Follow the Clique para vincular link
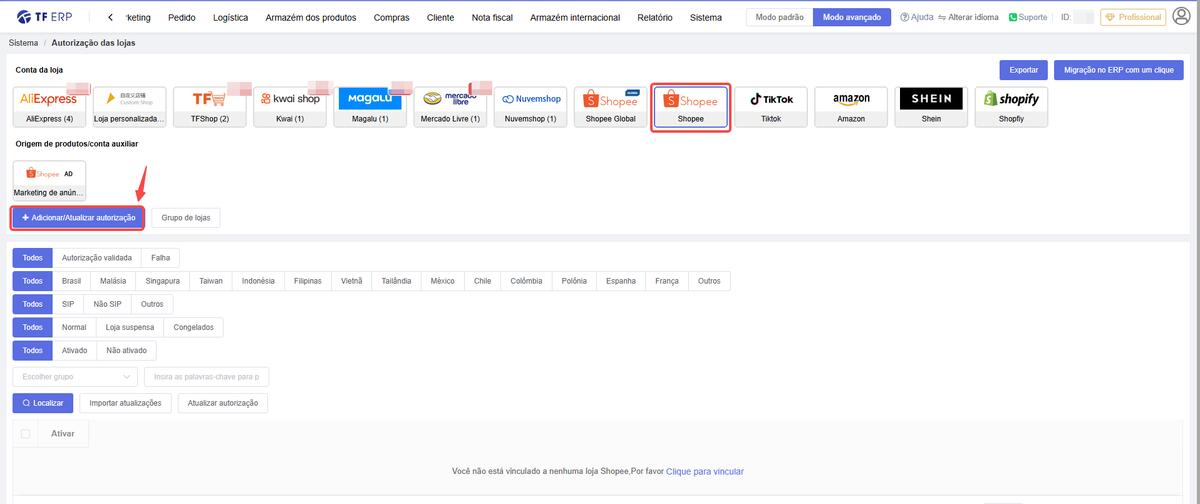This screenshot has width=1200, height=504. (x=705, y=471)
